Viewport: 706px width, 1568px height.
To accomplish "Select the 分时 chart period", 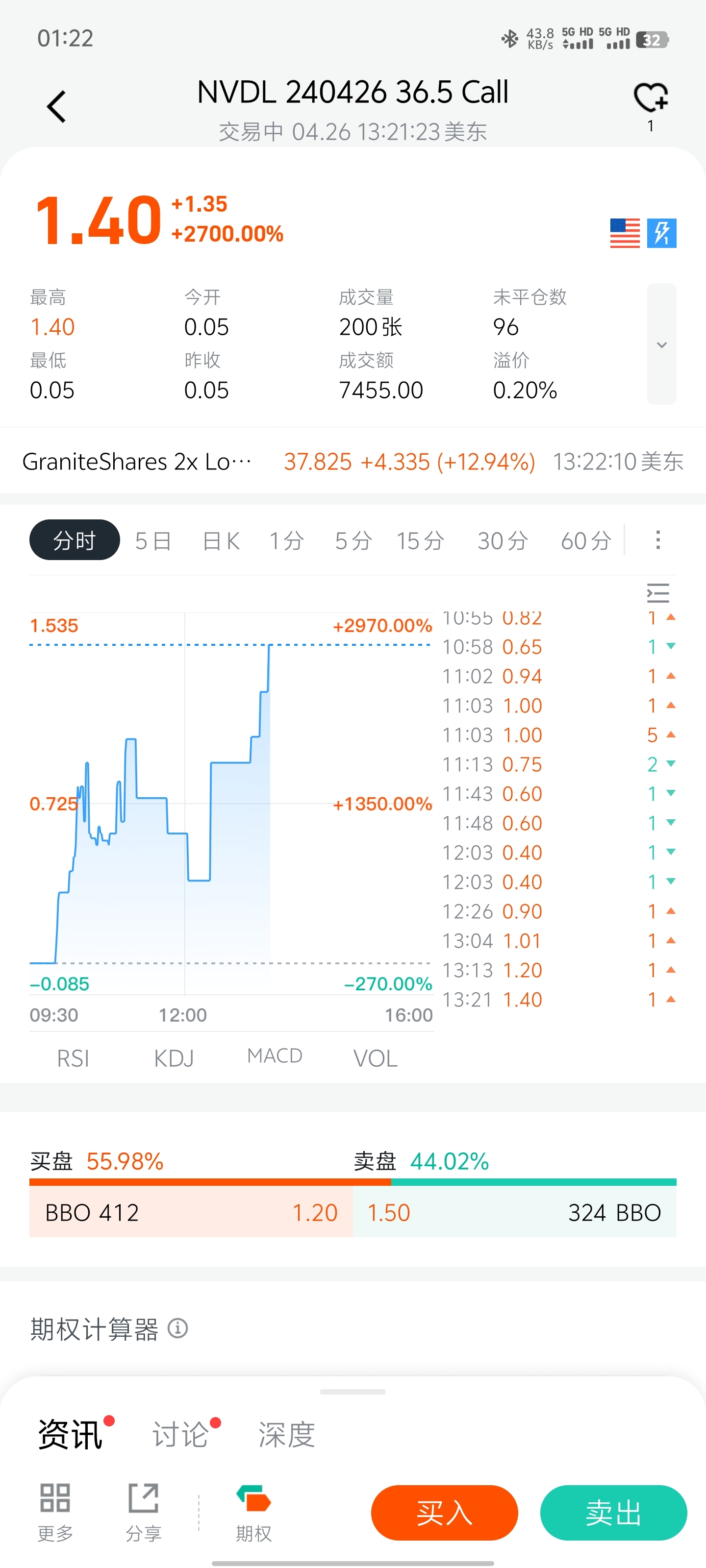I will pos(75,540).
